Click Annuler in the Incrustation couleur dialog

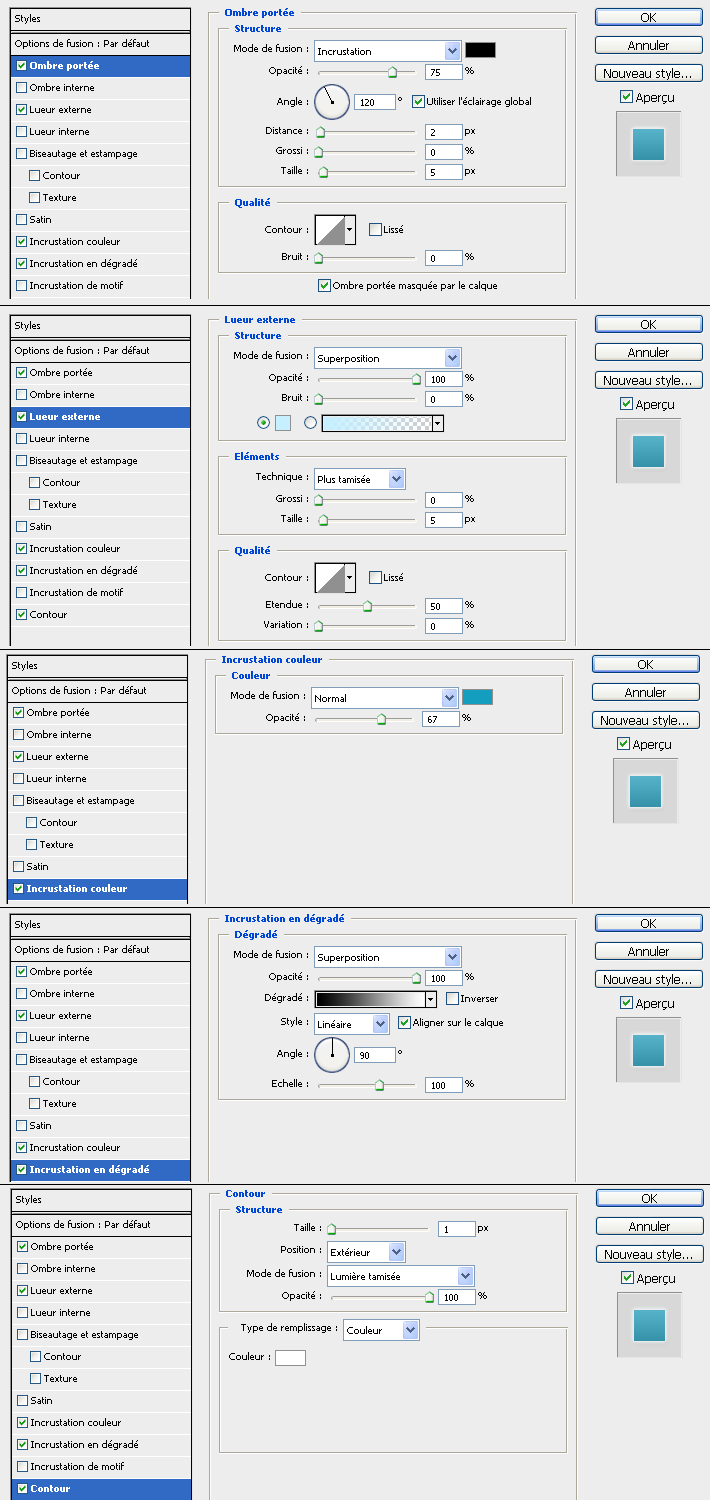click(x=645, y=692)
